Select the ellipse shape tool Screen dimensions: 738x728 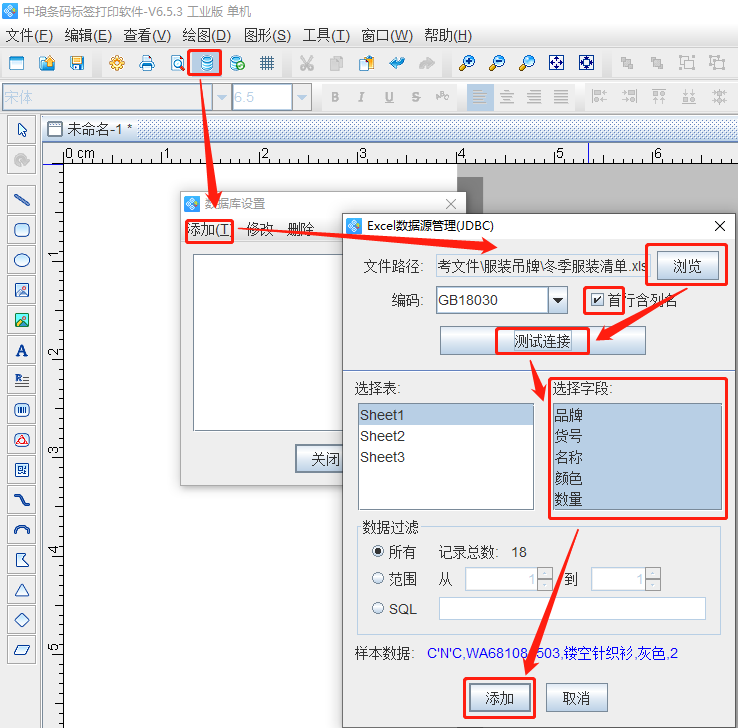click(x=21, y=260)
